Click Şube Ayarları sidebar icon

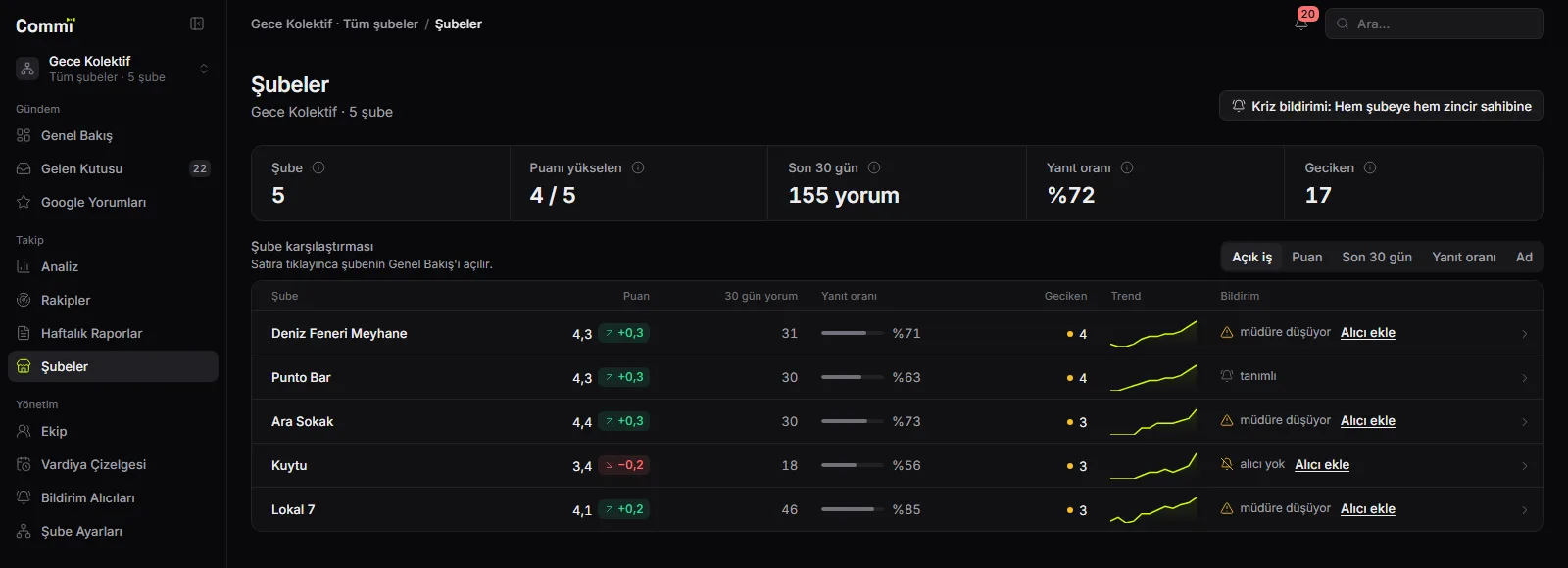[24, 531]
